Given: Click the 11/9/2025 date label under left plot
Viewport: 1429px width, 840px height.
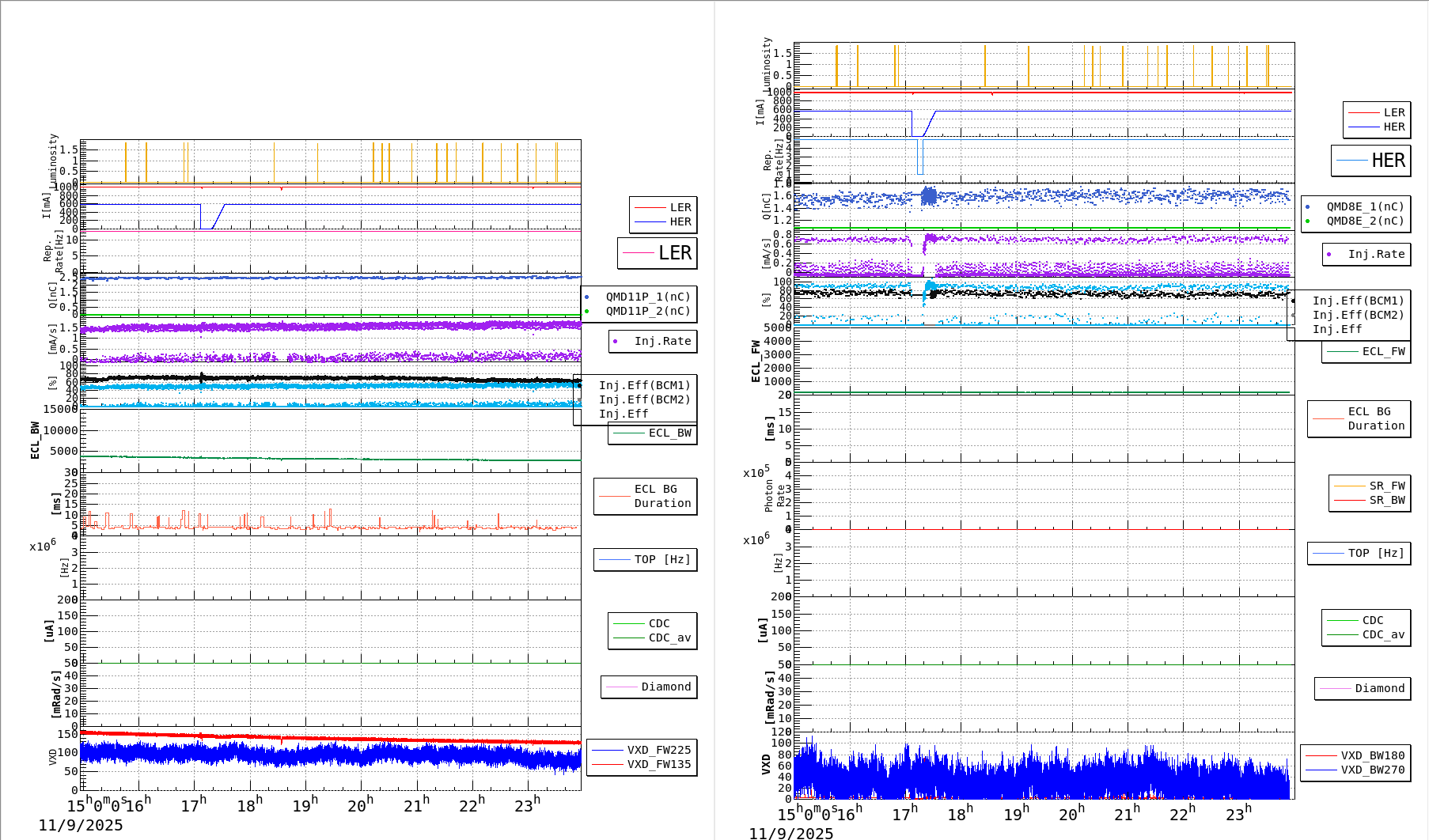Looking at the screenshot, I should pos(81,825).
